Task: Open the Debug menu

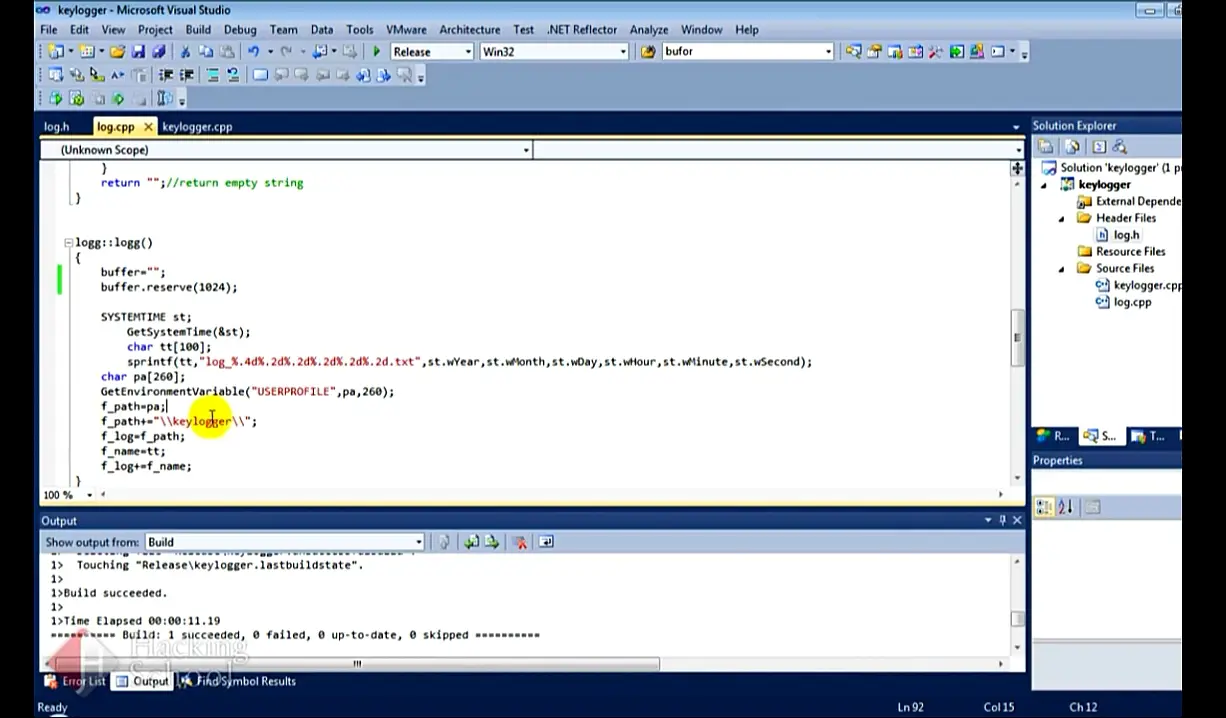Action: point(240,29)
